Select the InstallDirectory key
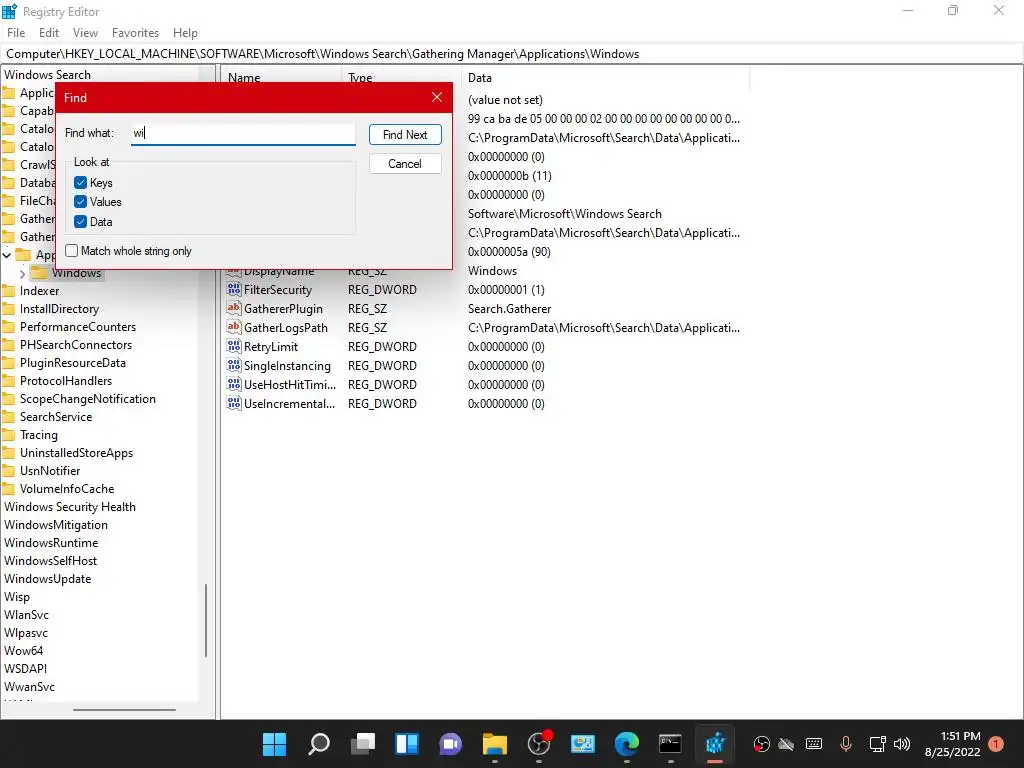Image resolution: width=1024 pixels, height=768 pixels. [x=59, y=309]
